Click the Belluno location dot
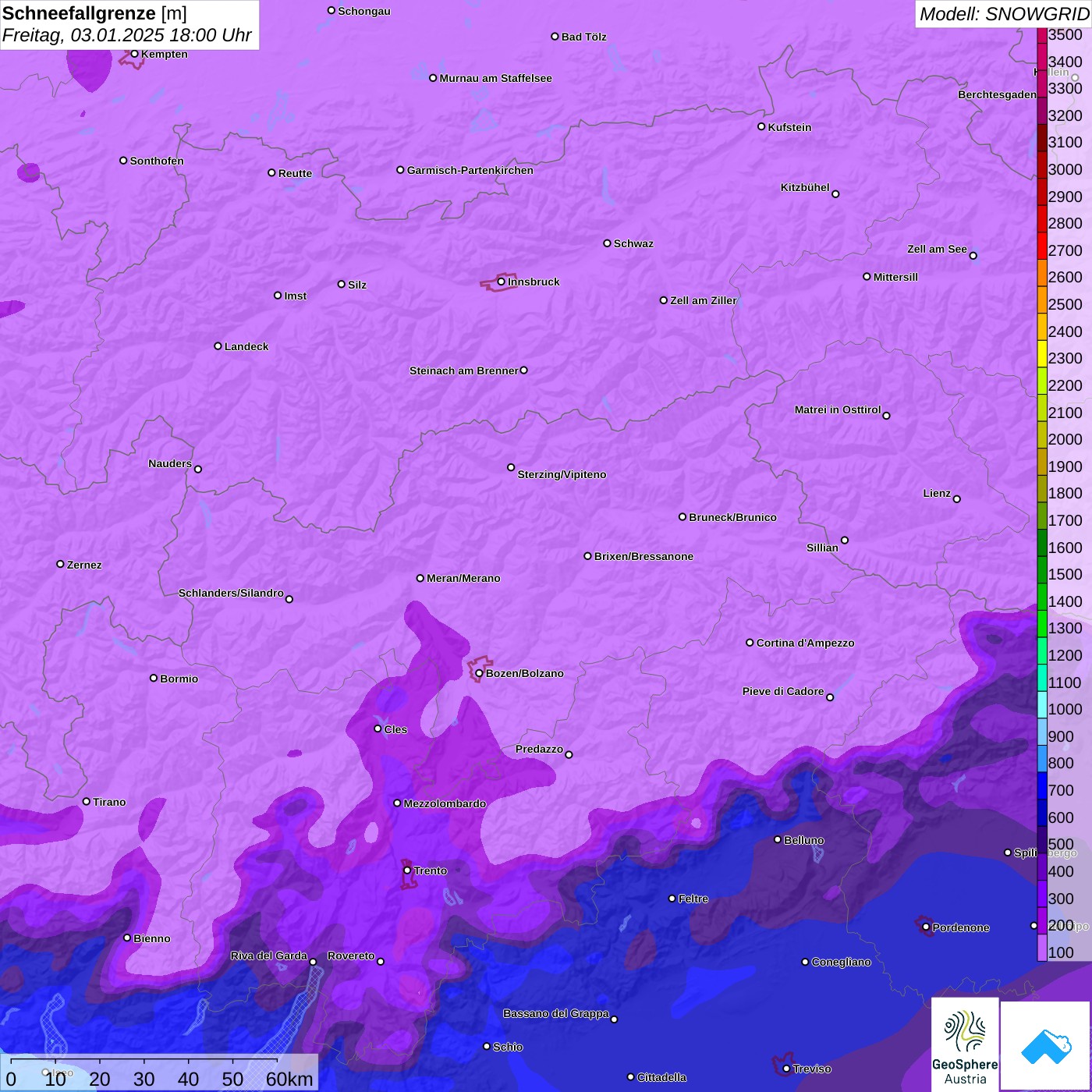 coord(777,839)
